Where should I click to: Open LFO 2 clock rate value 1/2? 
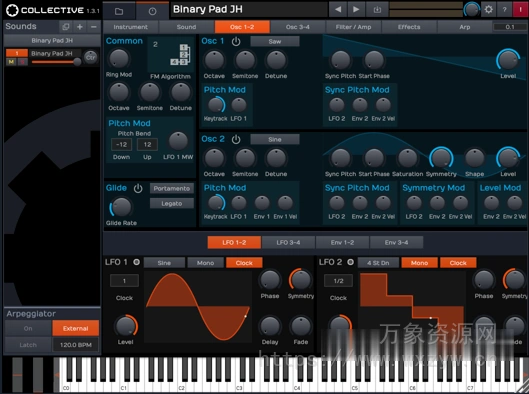[x=338, y=281]
